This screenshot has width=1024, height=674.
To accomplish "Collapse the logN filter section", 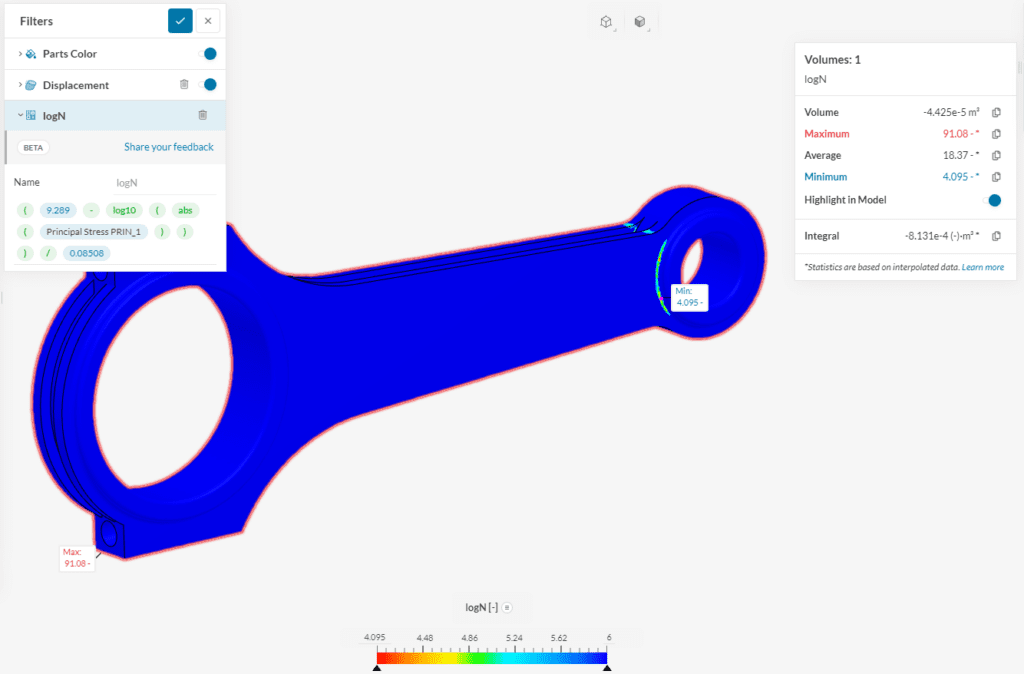I will point(20,115).
